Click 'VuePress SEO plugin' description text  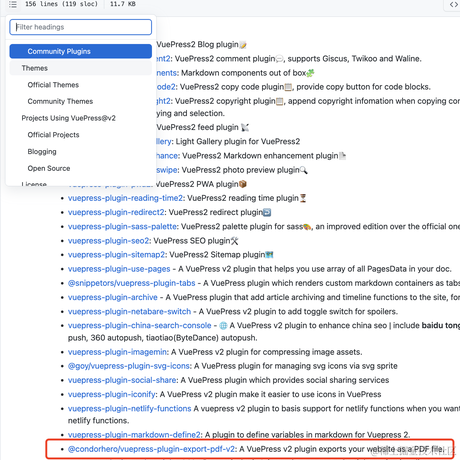[192, 241]
